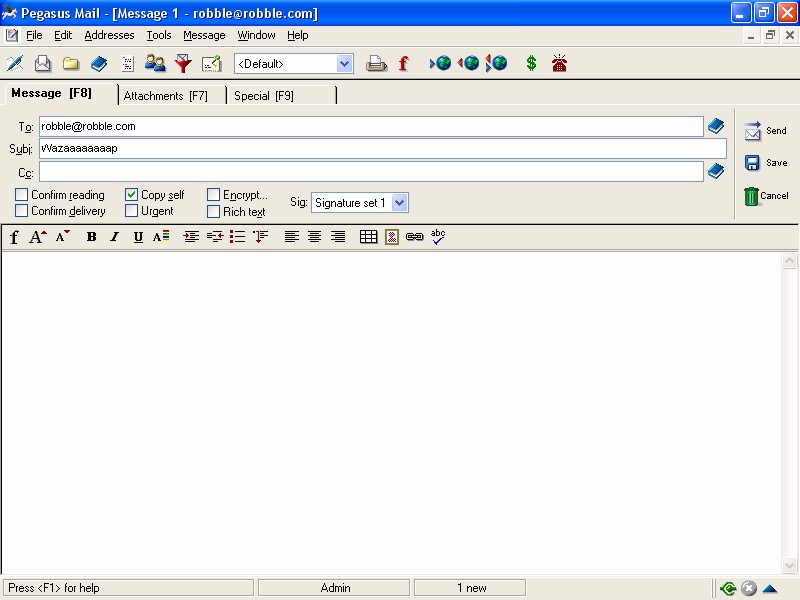Click into the Subj field
The height and width of the screenshot is (600, 800).
point(383,148)
